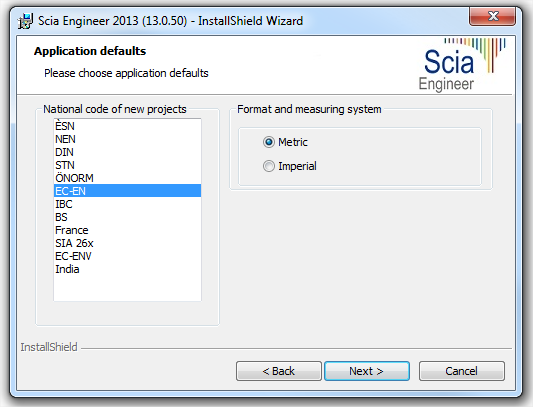Choose STN national code

click(127, 165)
